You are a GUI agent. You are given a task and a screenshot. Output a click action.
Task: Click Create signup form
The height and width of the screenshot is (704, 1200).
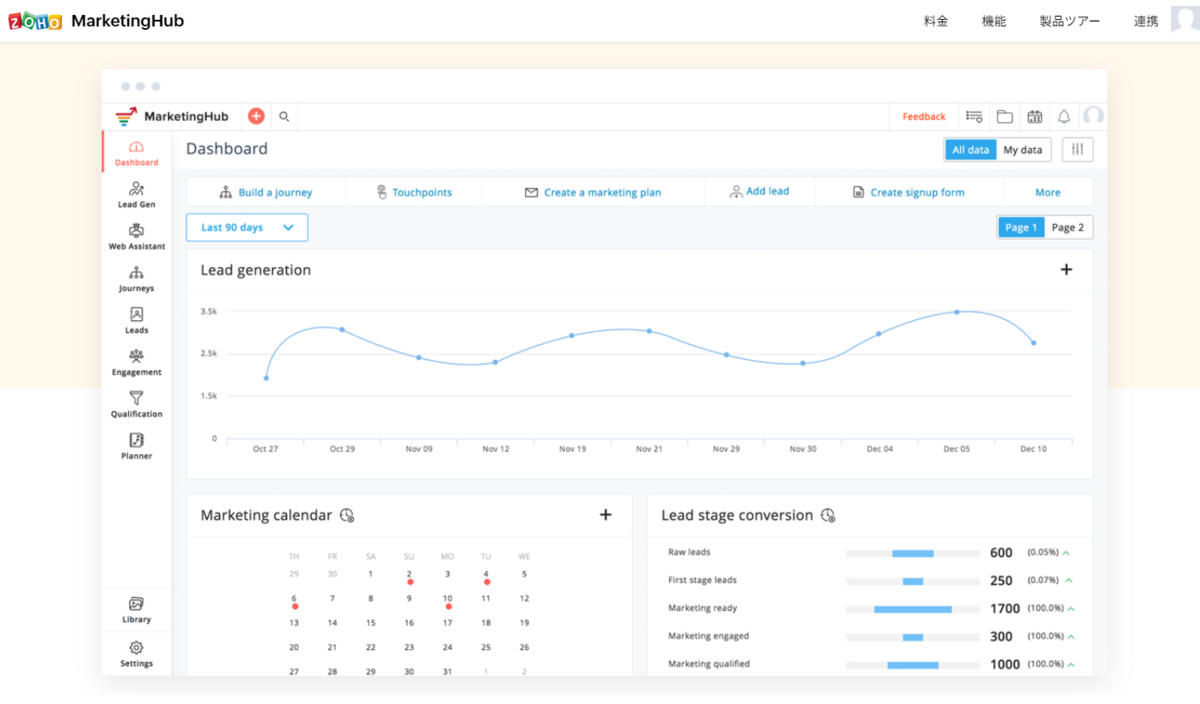pyautogui.click(x=908, y=192)
